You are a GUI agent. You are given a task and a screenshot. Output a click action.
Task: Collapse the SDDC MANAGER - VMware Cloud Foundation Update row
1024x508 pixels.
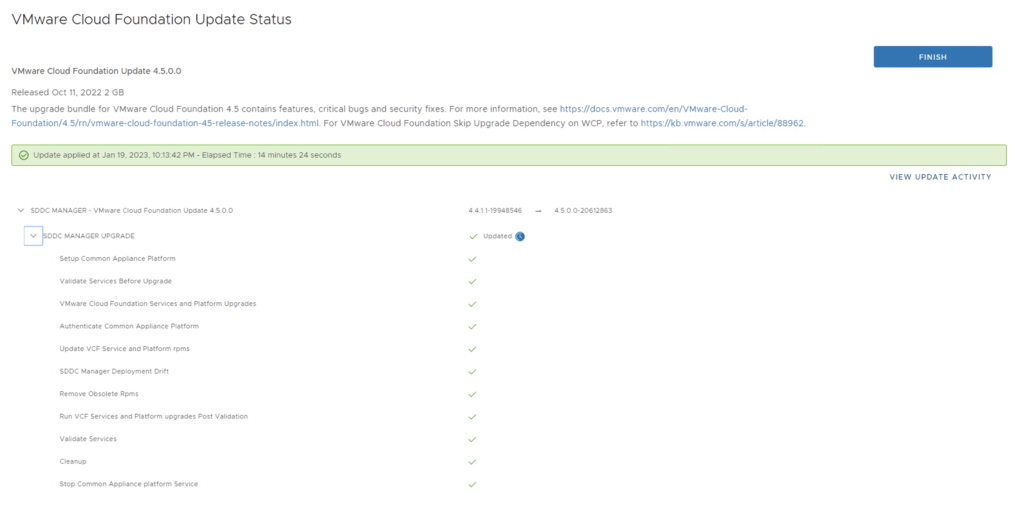pos(22,210)
